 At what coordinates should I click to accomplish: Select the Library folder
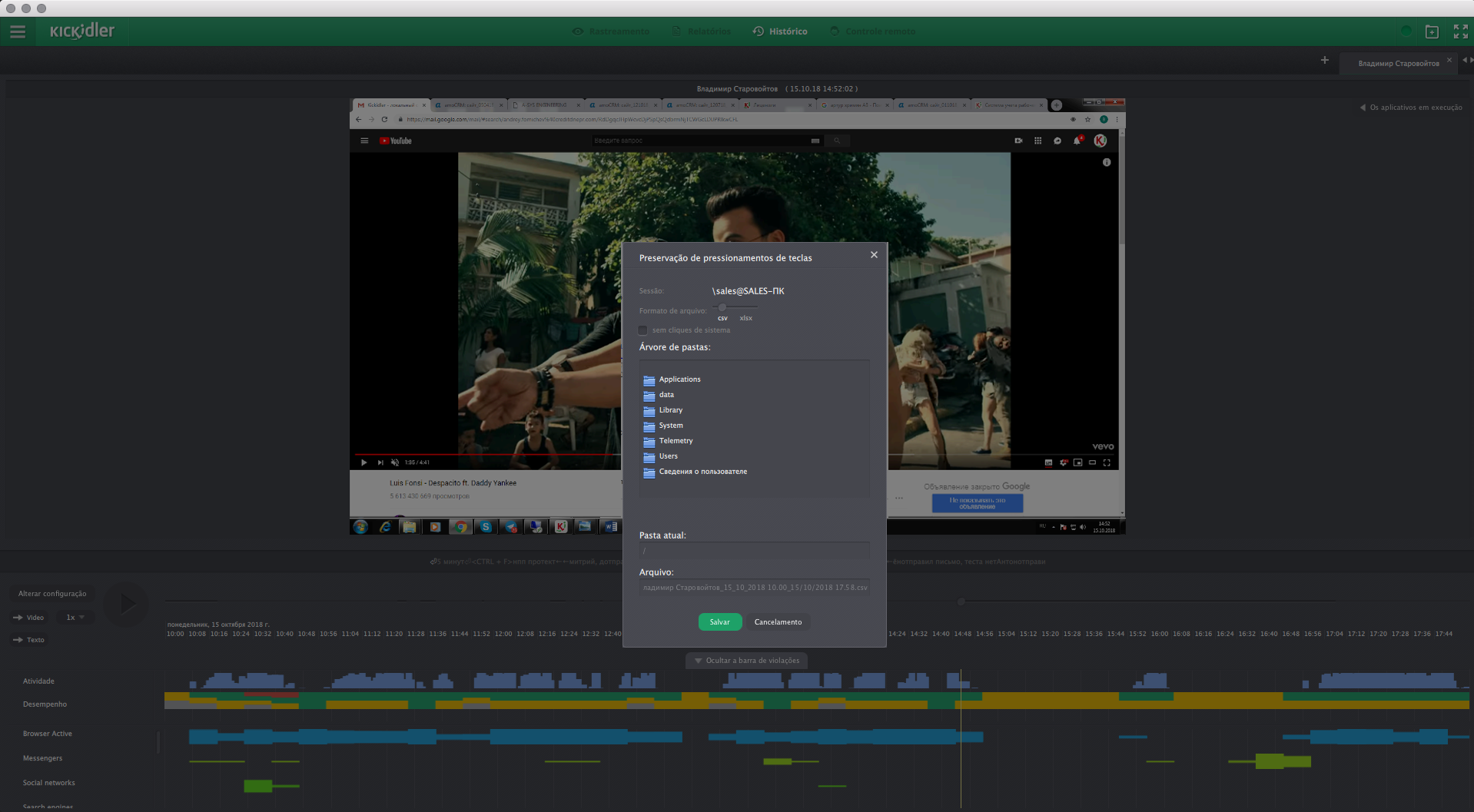click(x=671, y=410)
